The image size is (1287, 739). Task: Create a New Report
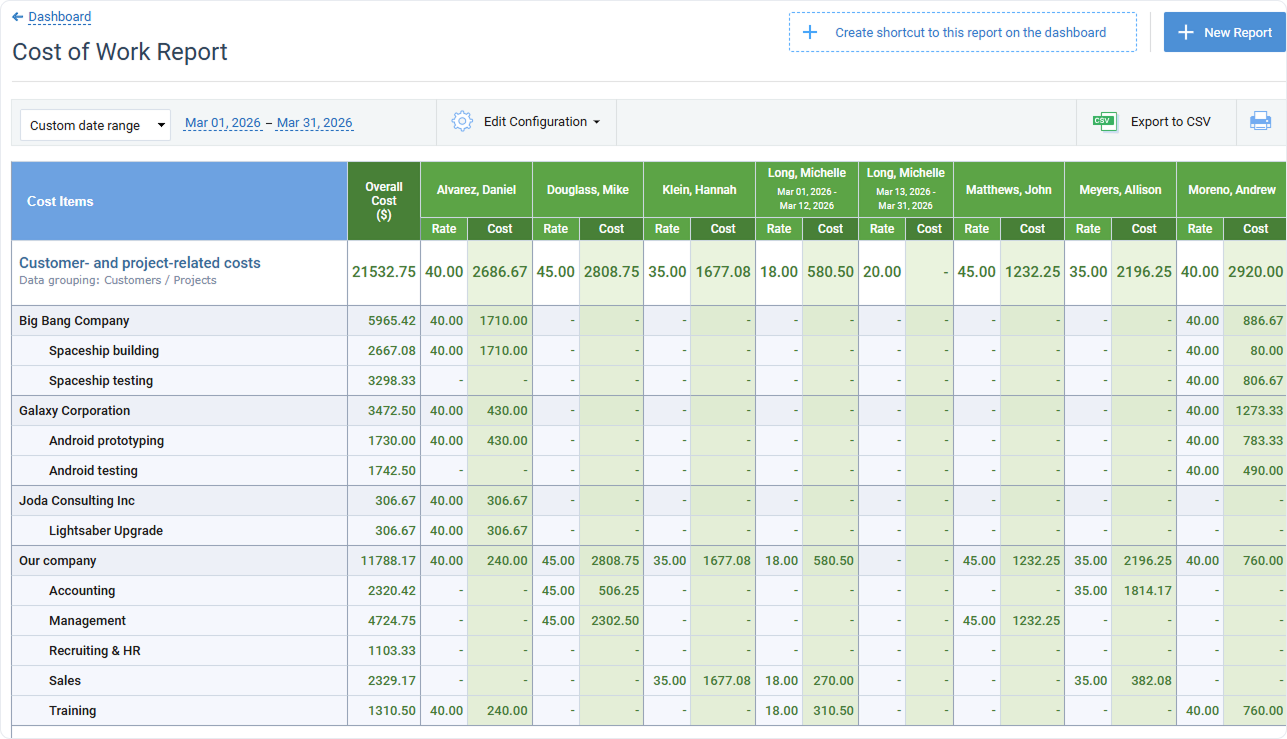[x=1225, y=31]
